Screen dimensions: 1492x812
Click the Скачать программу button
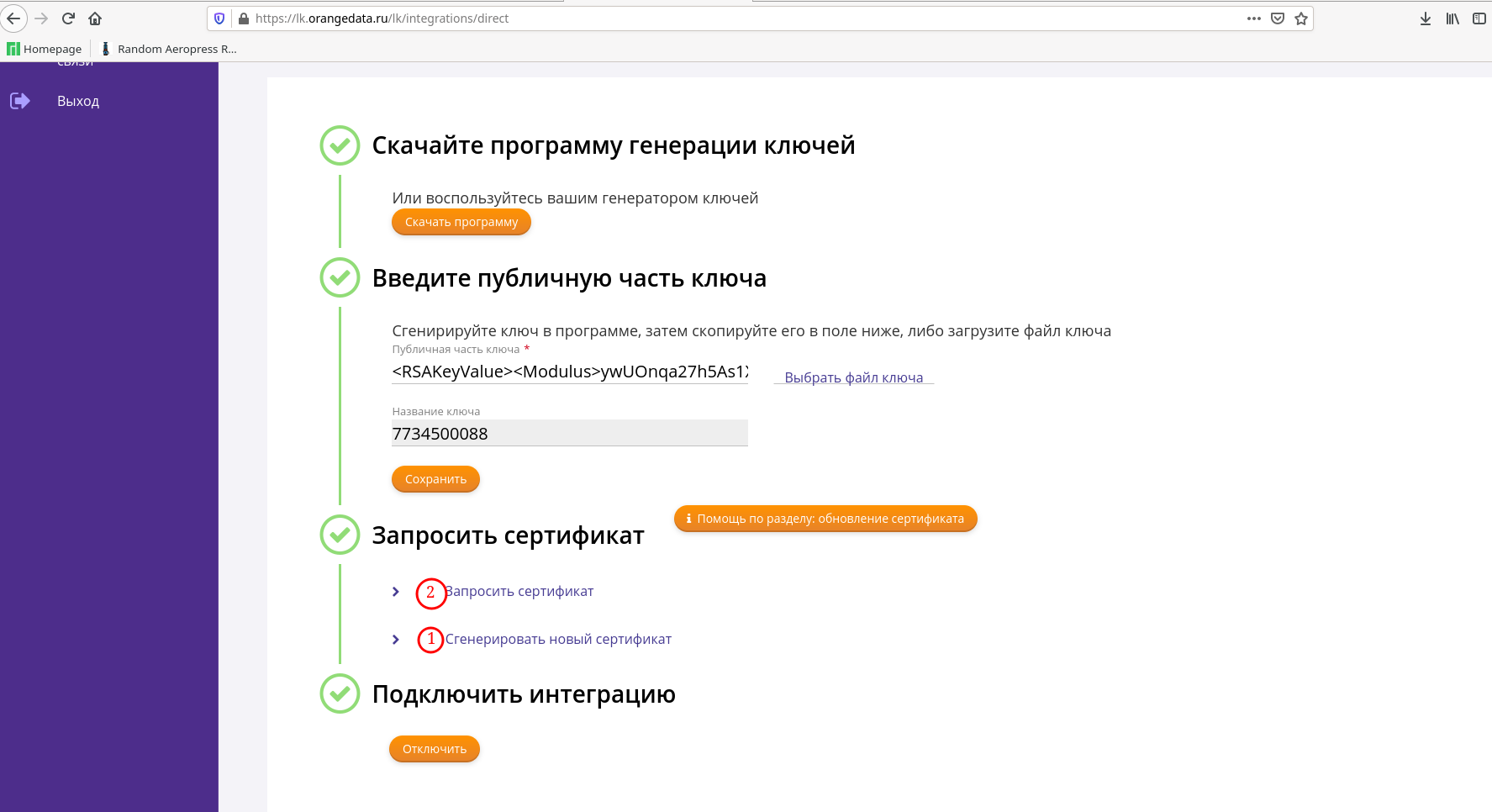(461, 222)
